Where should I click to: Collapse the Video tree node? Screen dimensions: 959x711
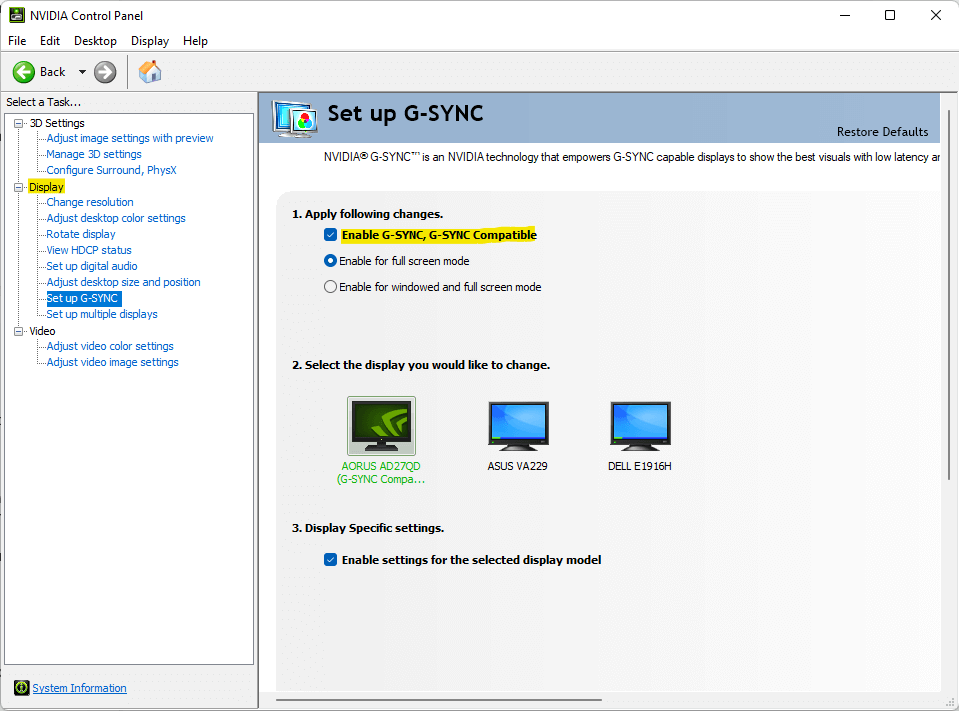coord(19,331)
